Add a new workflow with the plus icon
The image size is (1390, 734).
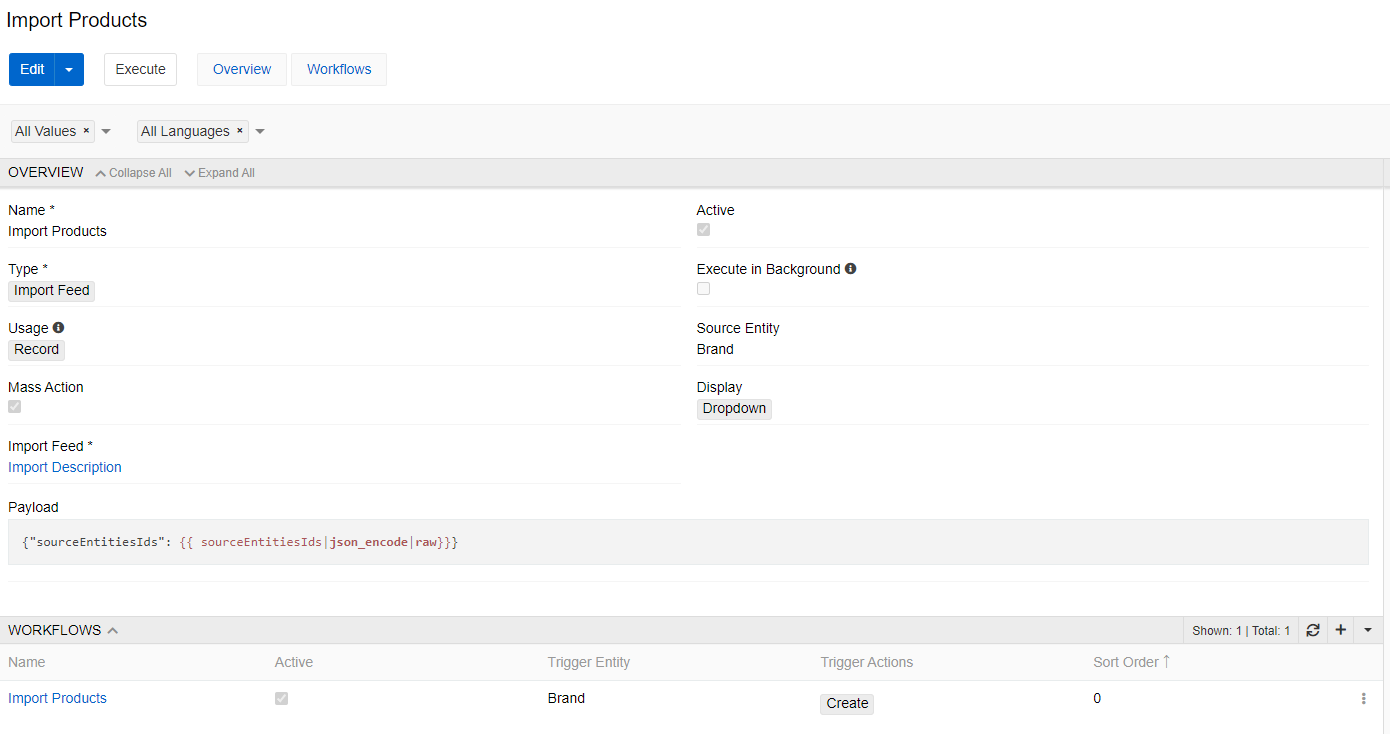click(x=1340, y=630)
